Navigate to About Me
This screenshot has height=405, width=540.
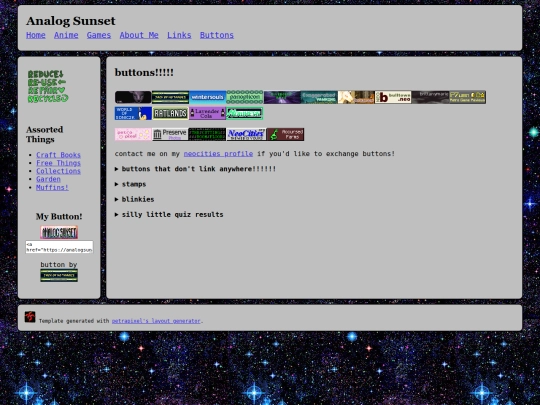pyautogui.click(x=139, y=35)
